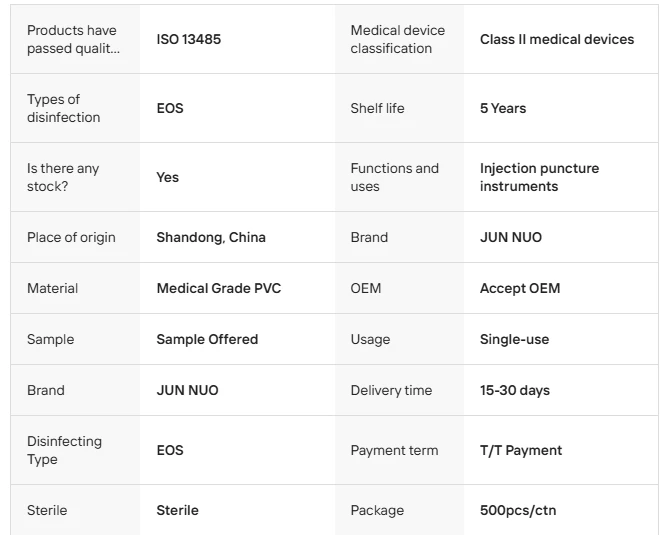Select the 'T/T Payment' value
Screen dimensions: 663x535
point(521,450)
